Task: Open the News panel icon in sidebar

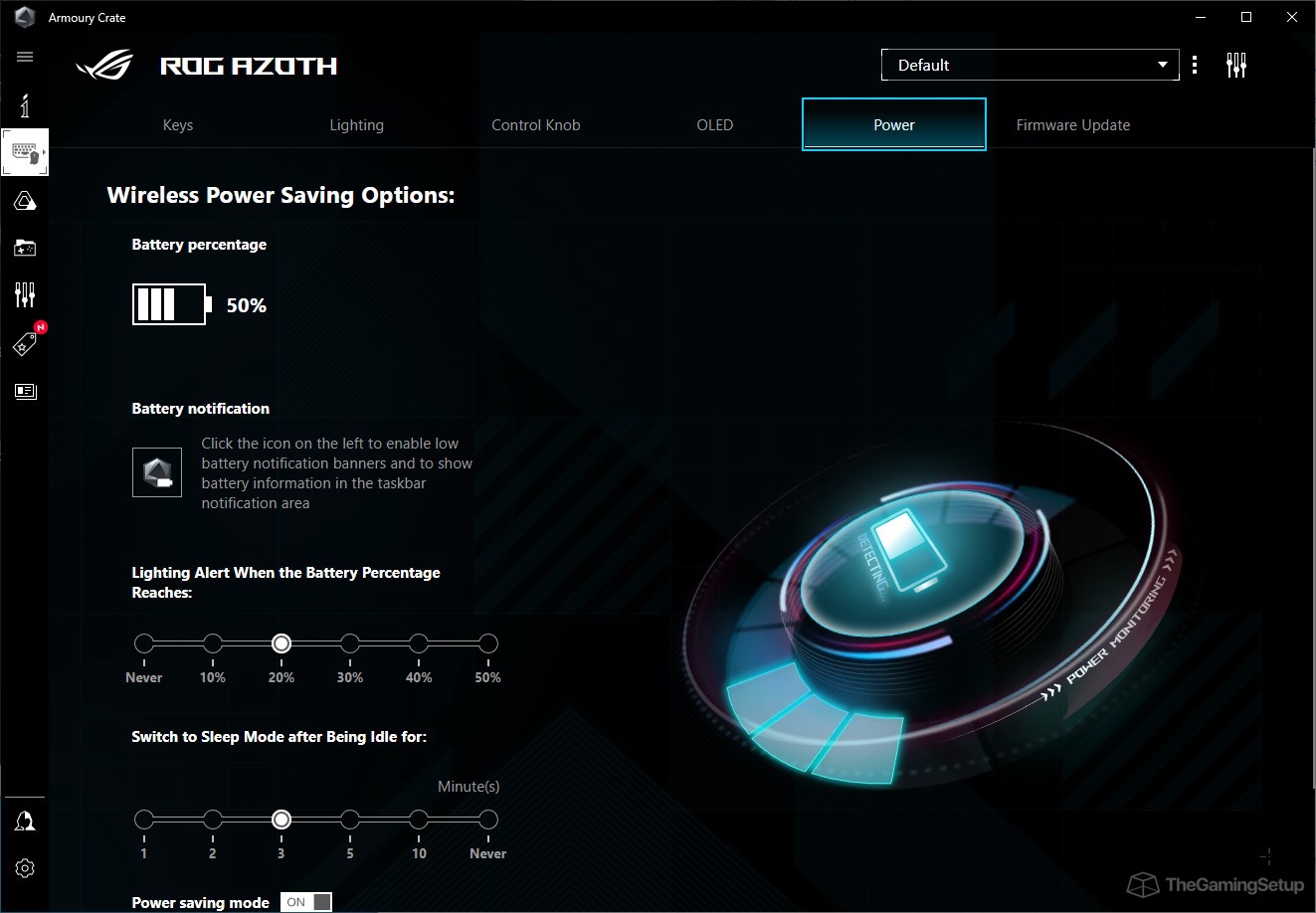Action: tap(25, 391)
